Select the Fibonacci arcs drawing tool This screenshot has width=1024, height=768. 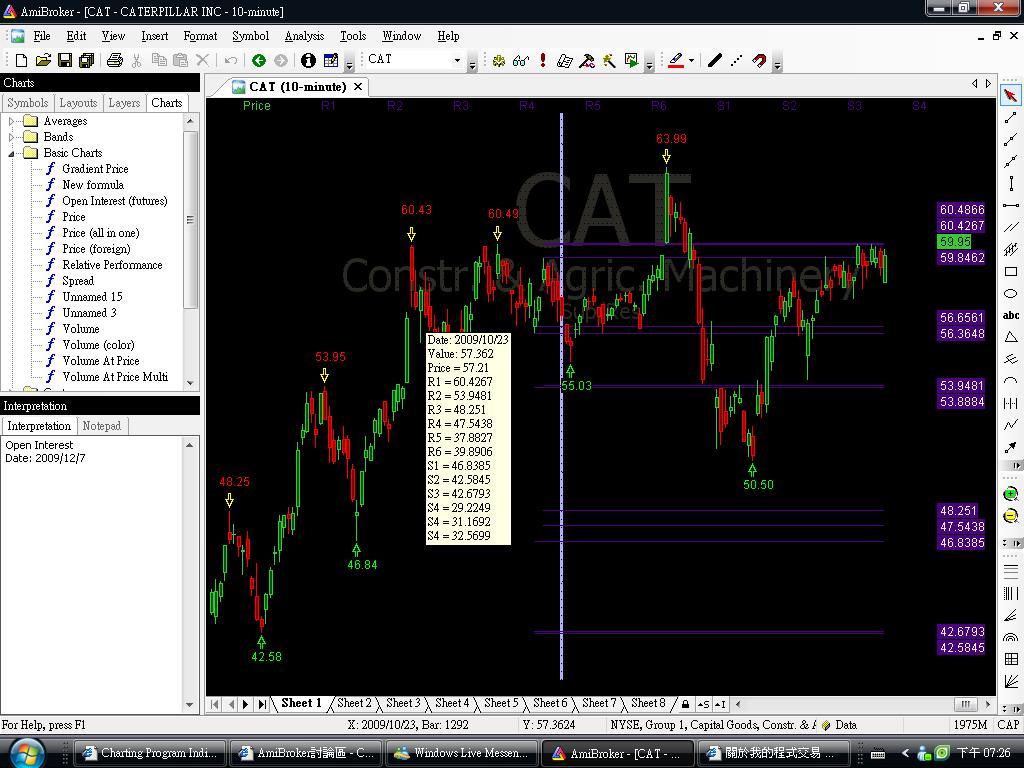[1010, 637]
